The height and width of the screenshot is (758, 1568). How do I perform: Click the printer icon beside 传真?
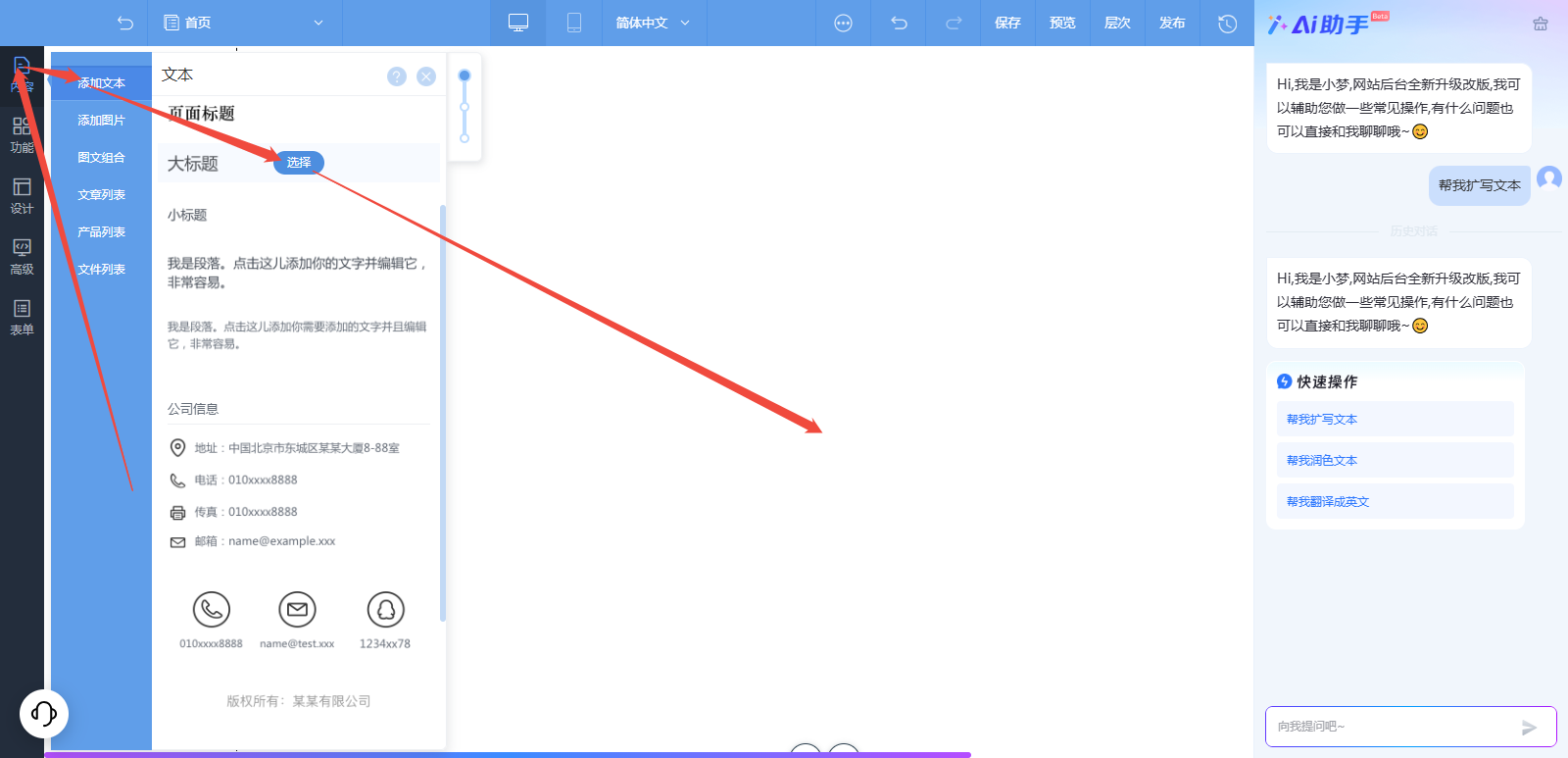tap(177, 512)
